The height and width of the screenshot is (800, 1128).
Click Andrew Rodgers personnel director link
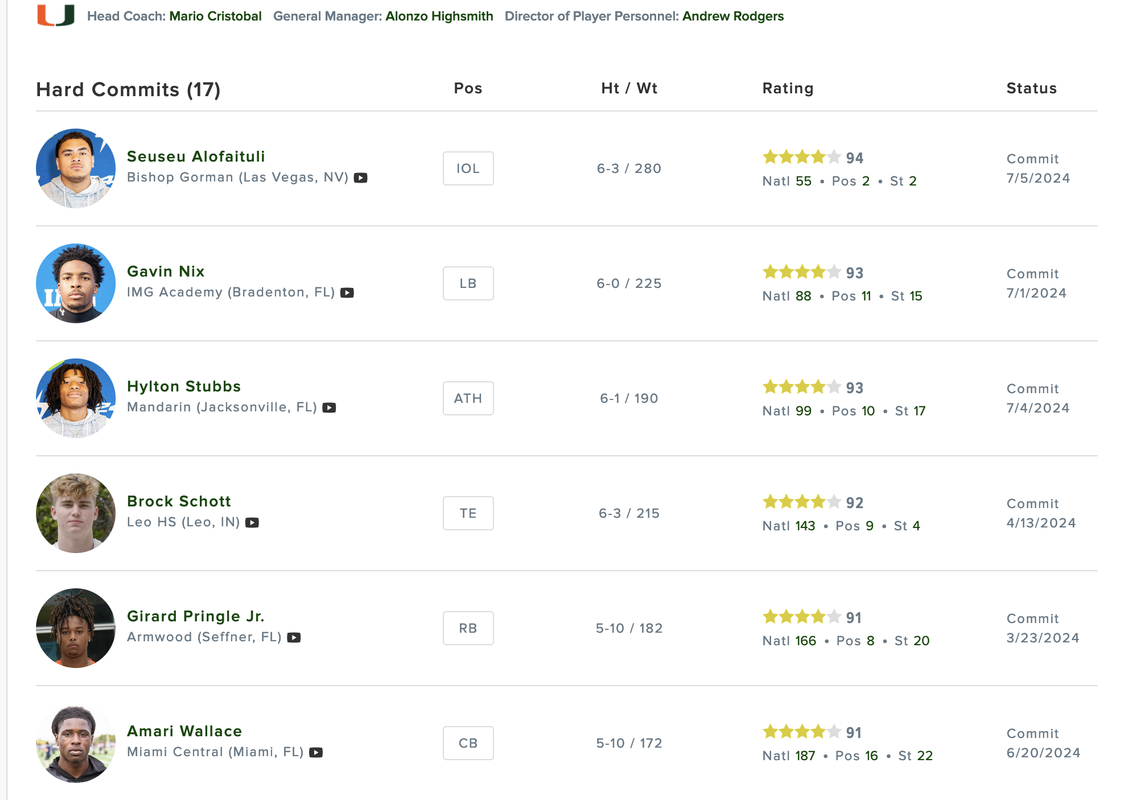pyautogui.click(x=733, y=16)
